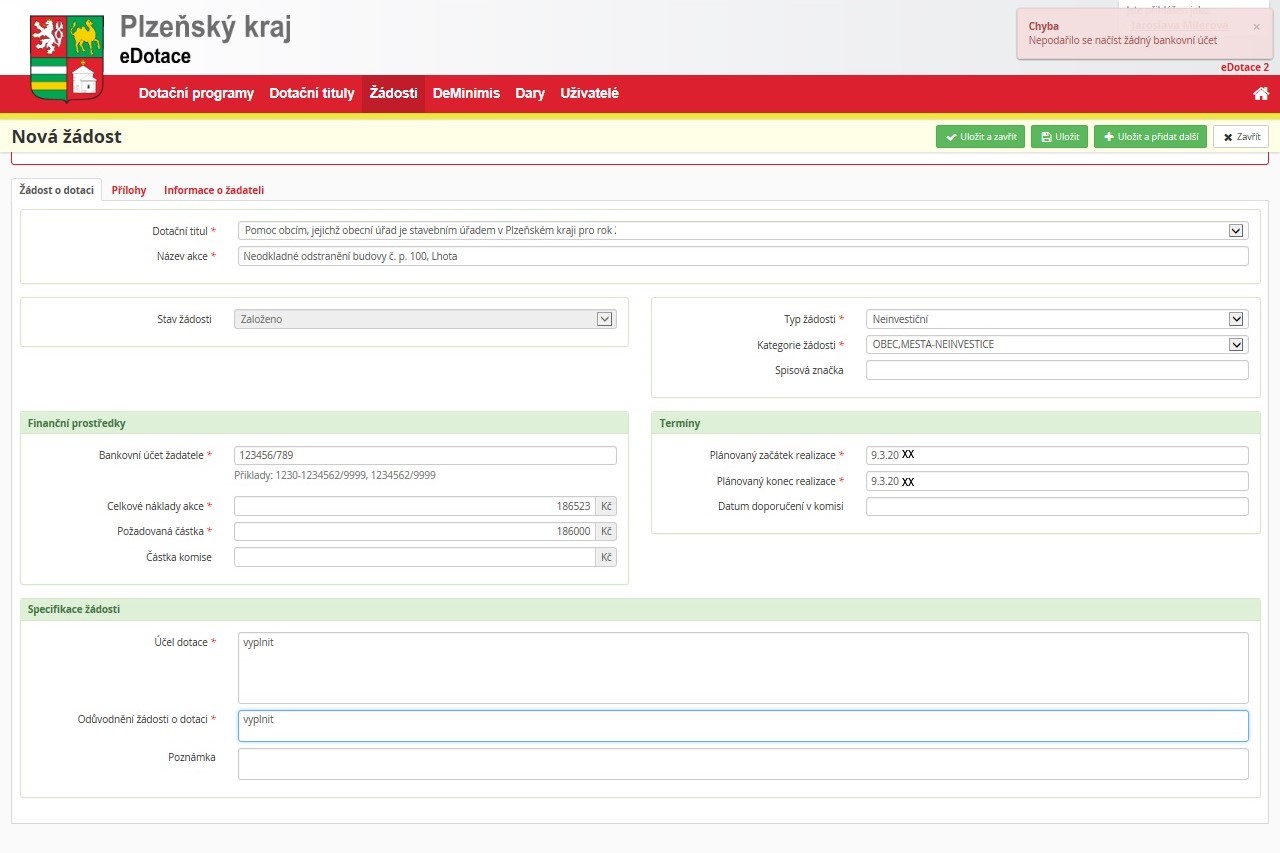Click the Zavřít button
1280x853 pixels.
(x=1241, y=137)
